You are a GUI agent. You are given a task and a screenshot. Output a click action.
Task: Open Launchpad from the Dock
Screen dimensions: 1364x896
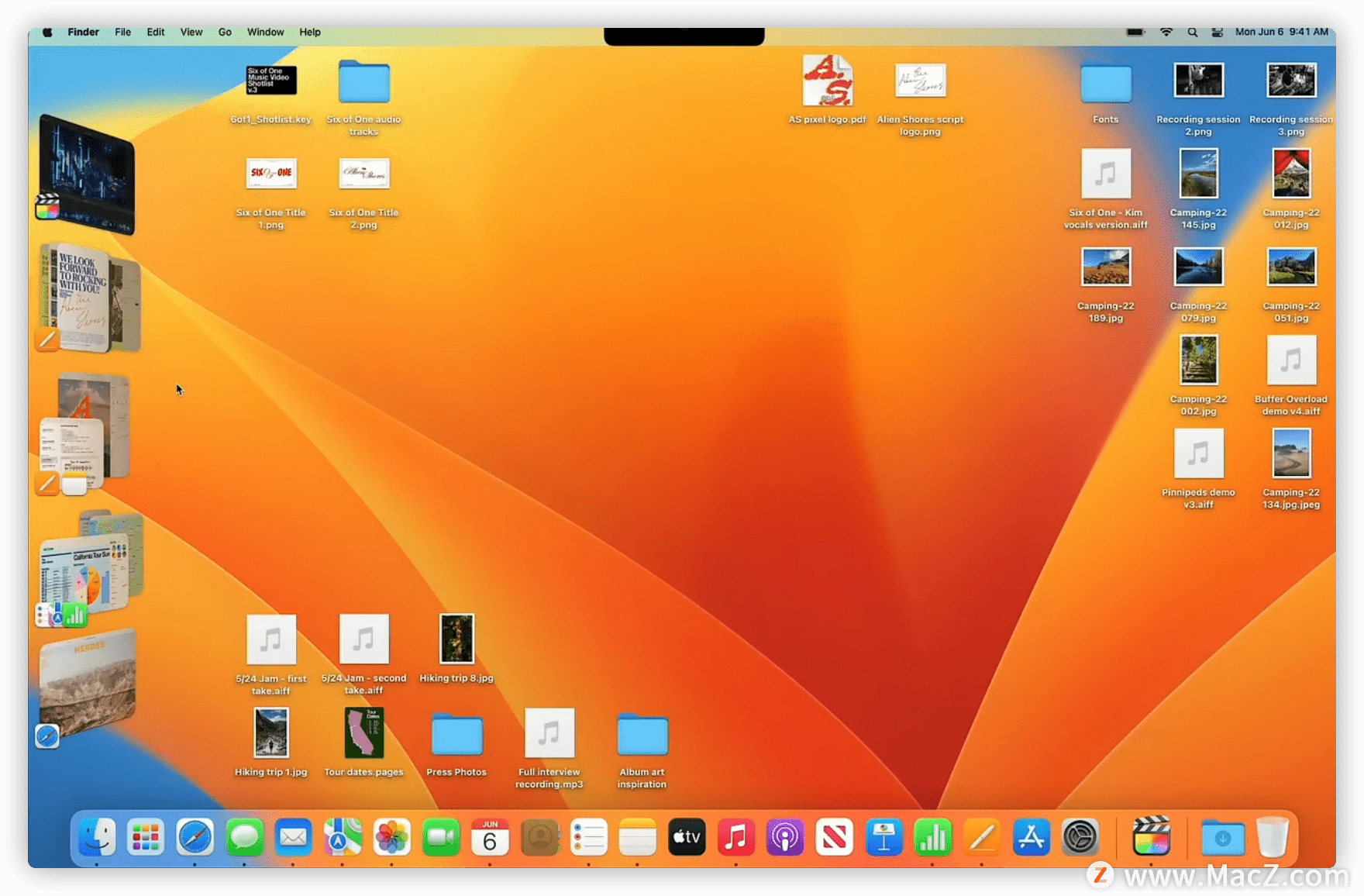[x=146, y=838]
